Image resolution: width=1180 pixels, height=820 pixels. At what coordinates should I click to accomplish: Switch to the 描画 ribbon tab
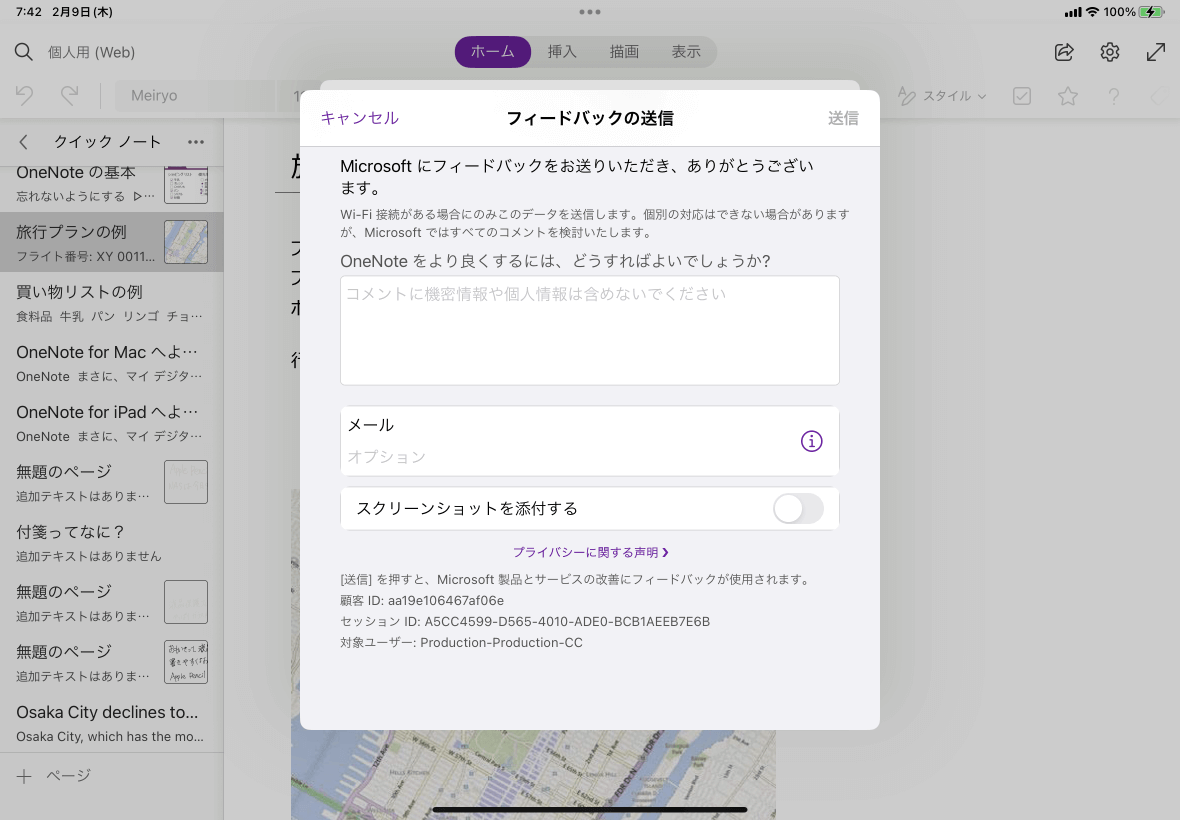pos(623,51)
